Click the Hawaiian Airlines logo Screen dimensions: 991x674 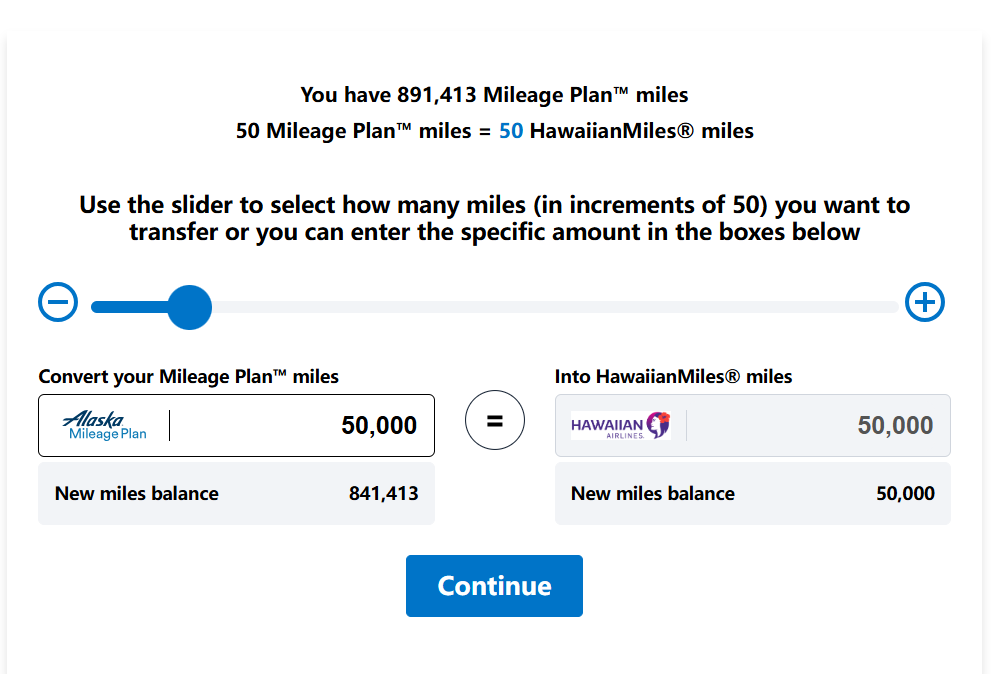[621, 425]
